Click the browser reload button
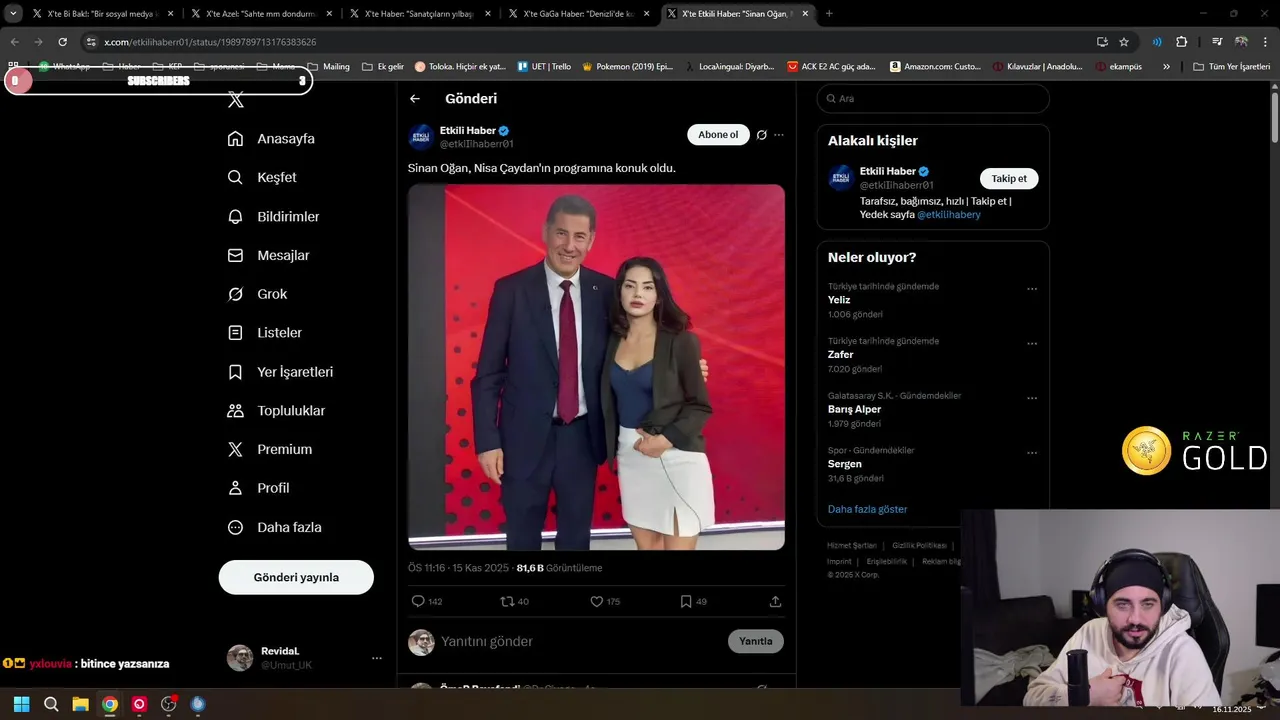 (62, 42)
